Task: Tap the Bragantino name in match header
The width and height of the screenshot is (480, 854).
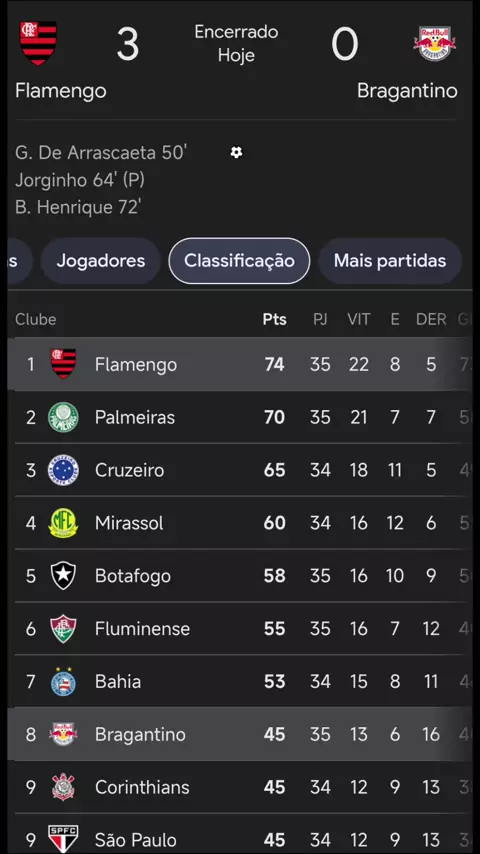Action: 407,91
